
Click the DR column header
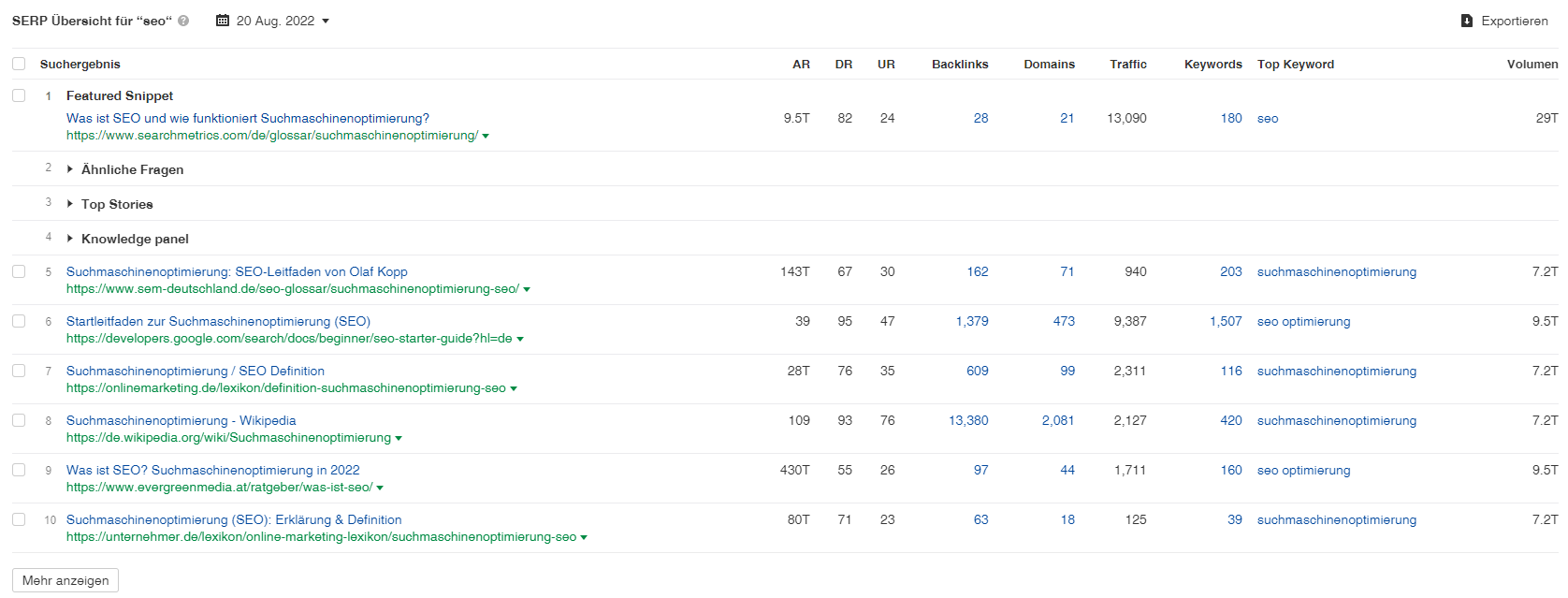coord(844,64)
